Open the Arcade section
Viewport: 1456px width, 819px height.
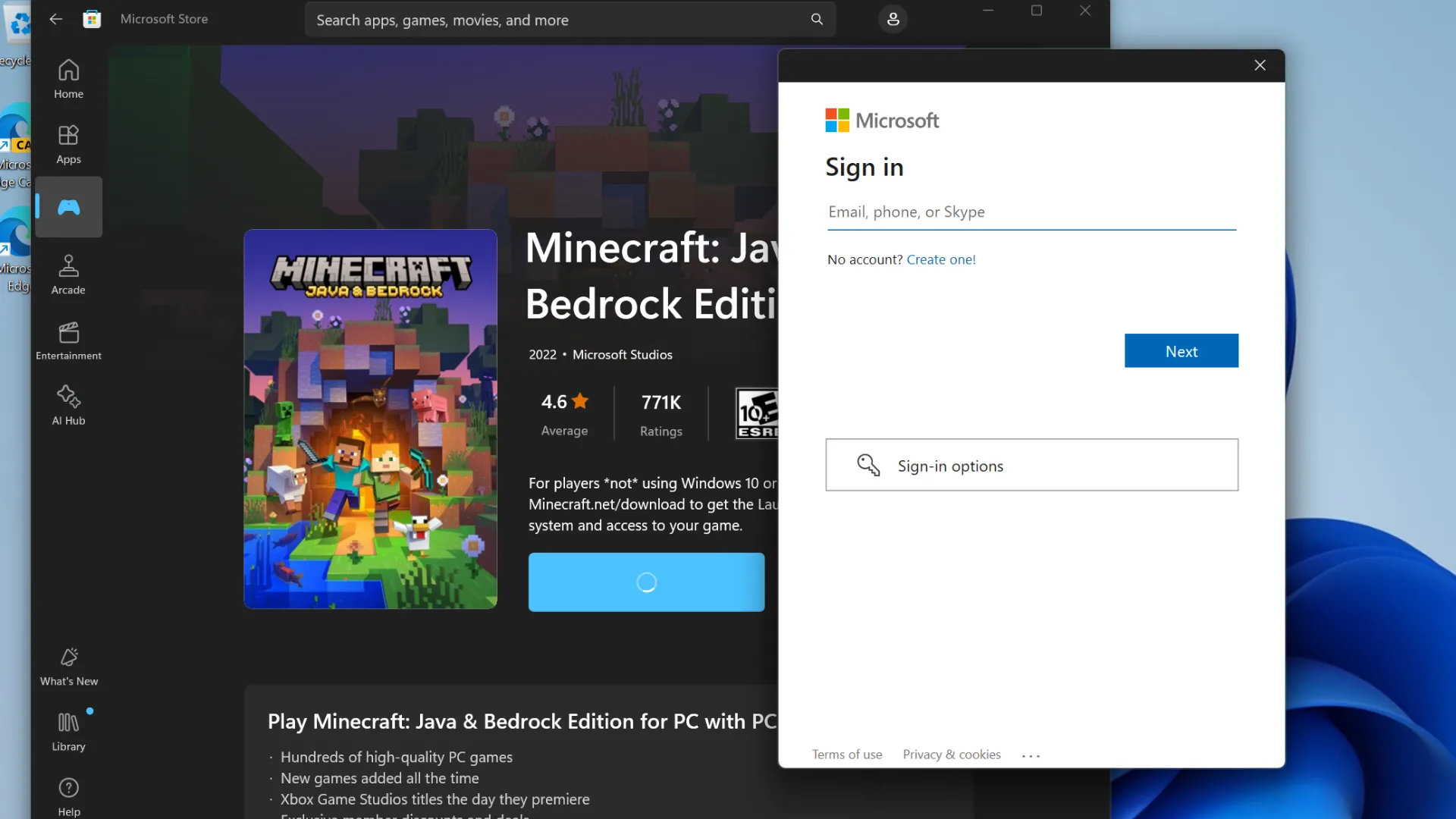(68, 274)
